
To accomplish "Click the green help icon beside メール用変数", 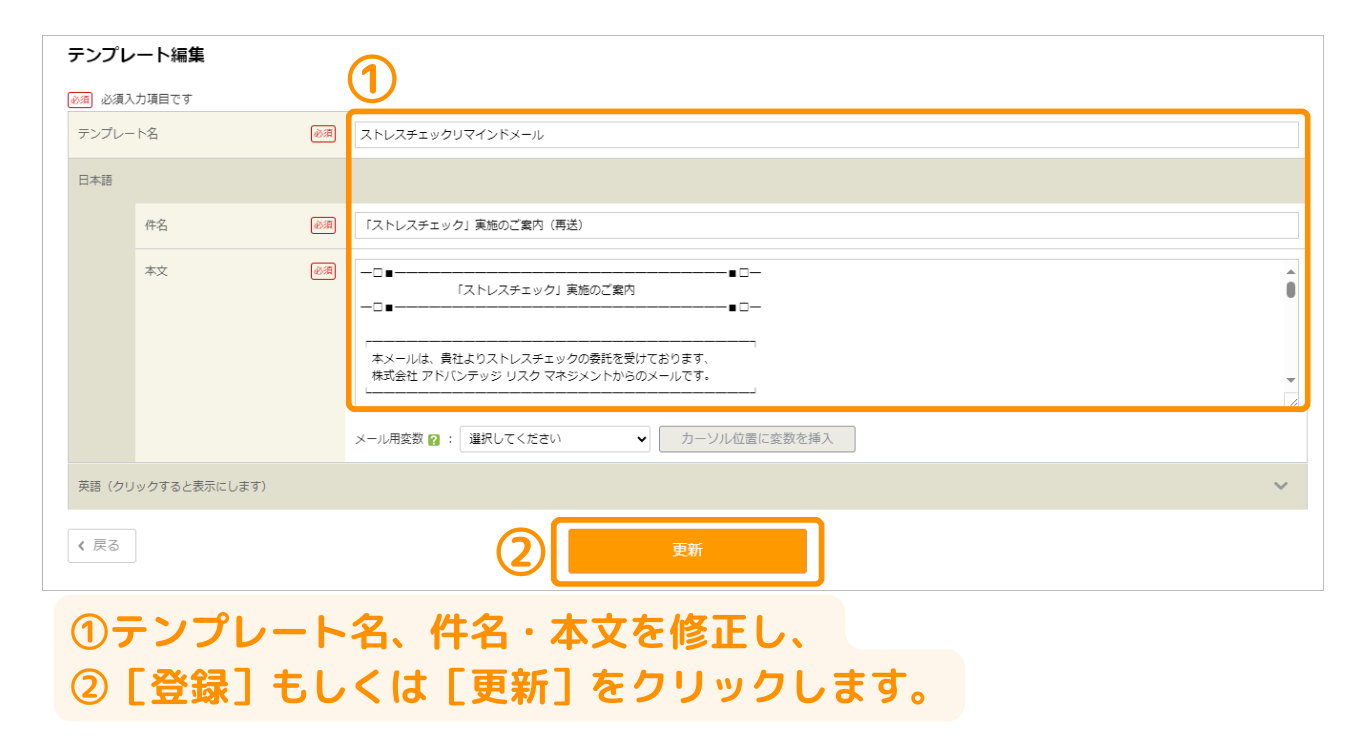I will tap(434, 440).
